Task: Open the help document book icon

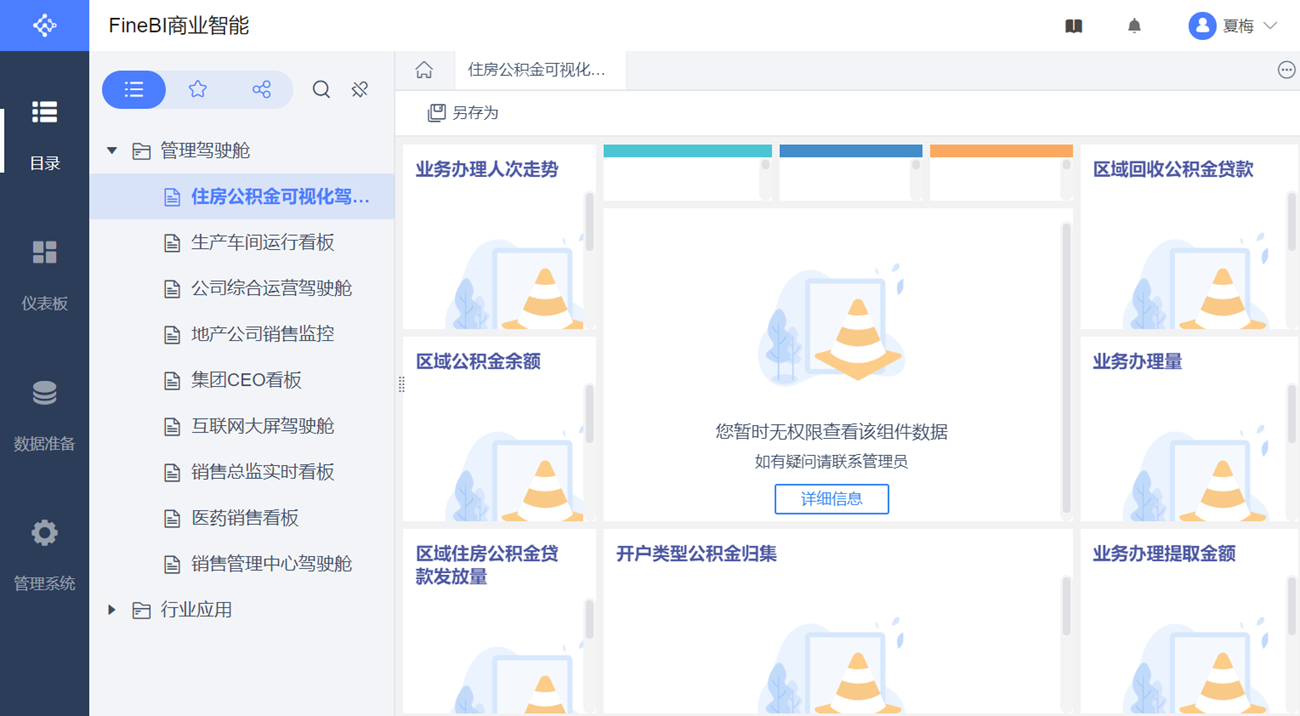Action: coord(1074,26)
